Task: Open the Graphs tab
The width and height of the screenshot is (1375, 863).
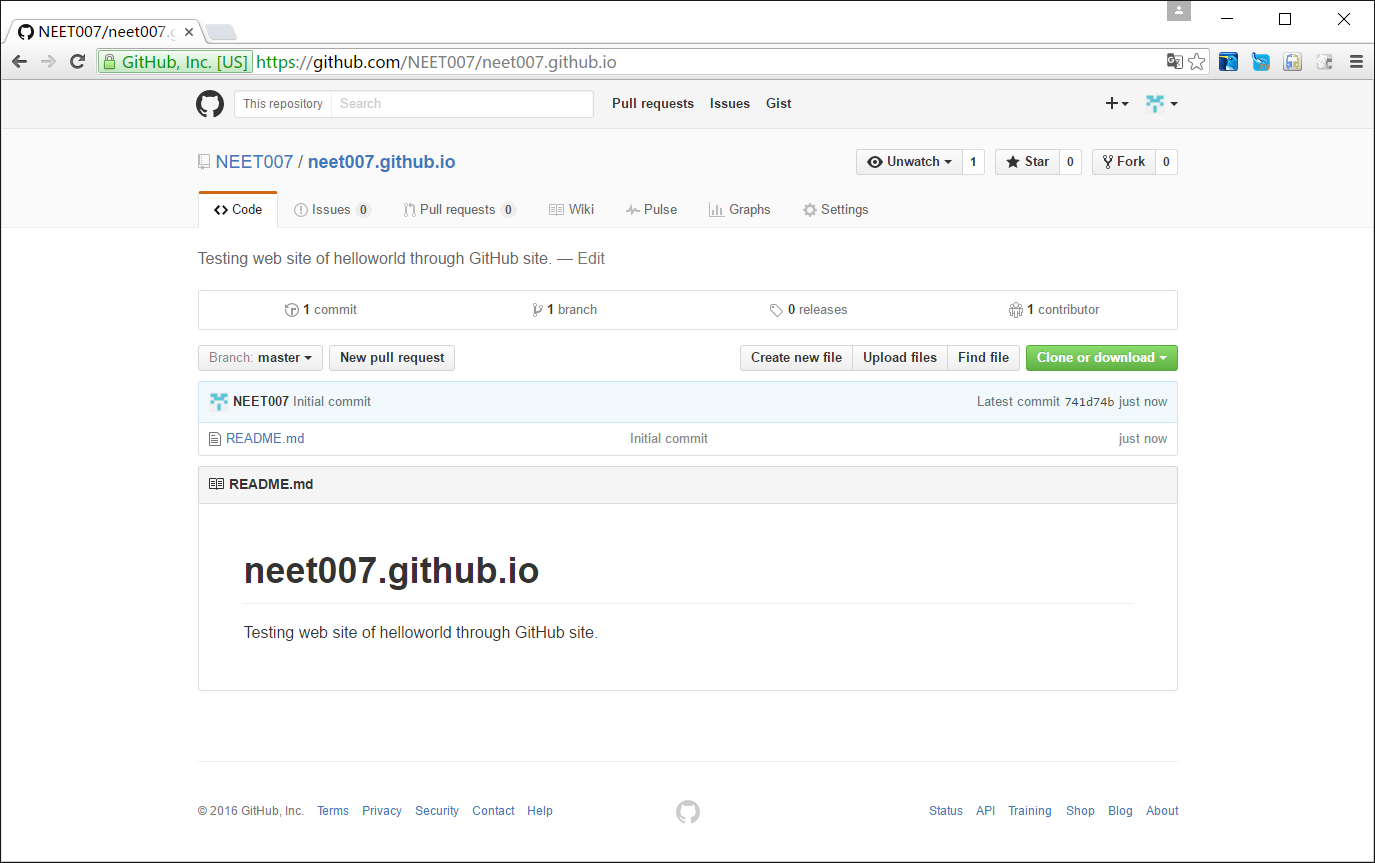Action: coord(739,210)
